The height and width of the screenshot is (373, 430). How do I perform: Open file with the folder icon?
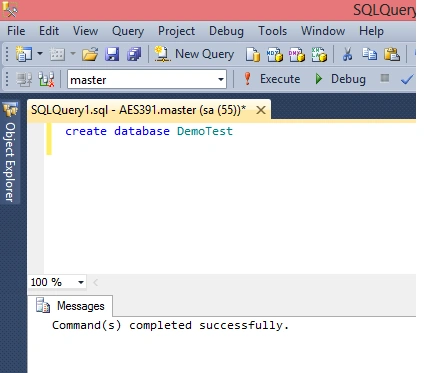90,54
